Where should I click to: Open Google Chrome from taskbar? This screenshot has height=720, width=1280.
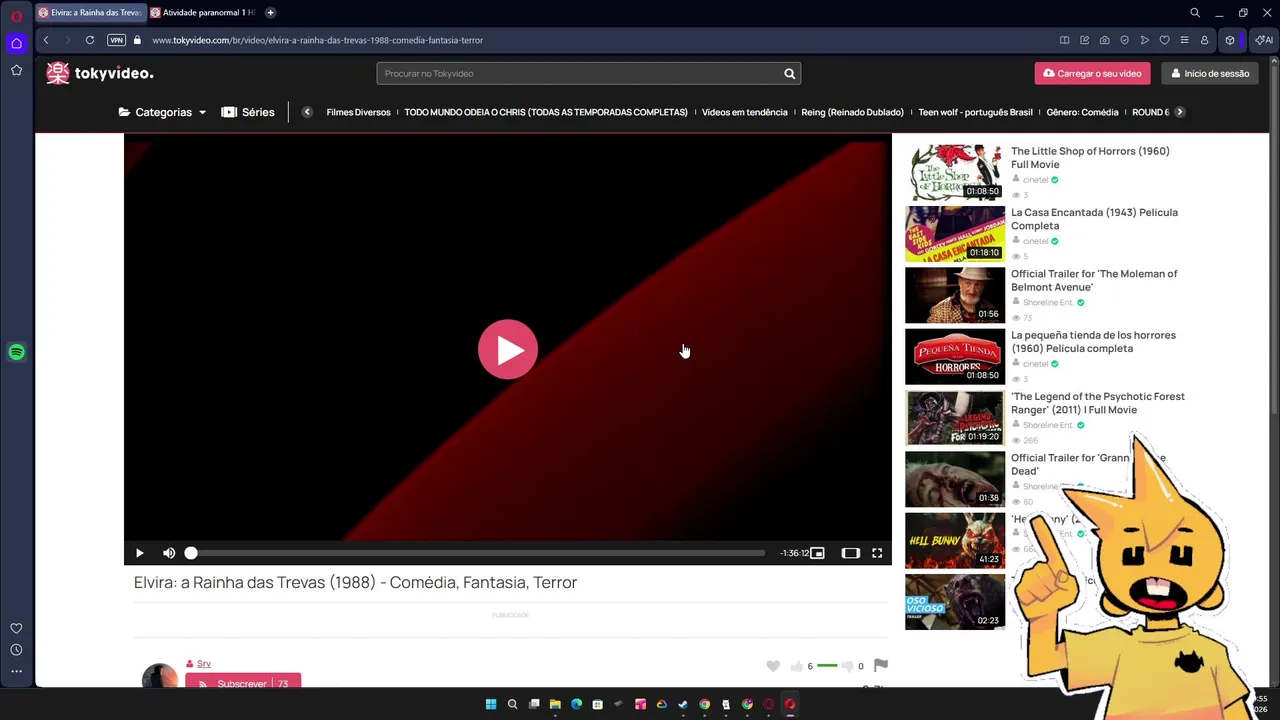pyautogui.click(x=704, y=704)
